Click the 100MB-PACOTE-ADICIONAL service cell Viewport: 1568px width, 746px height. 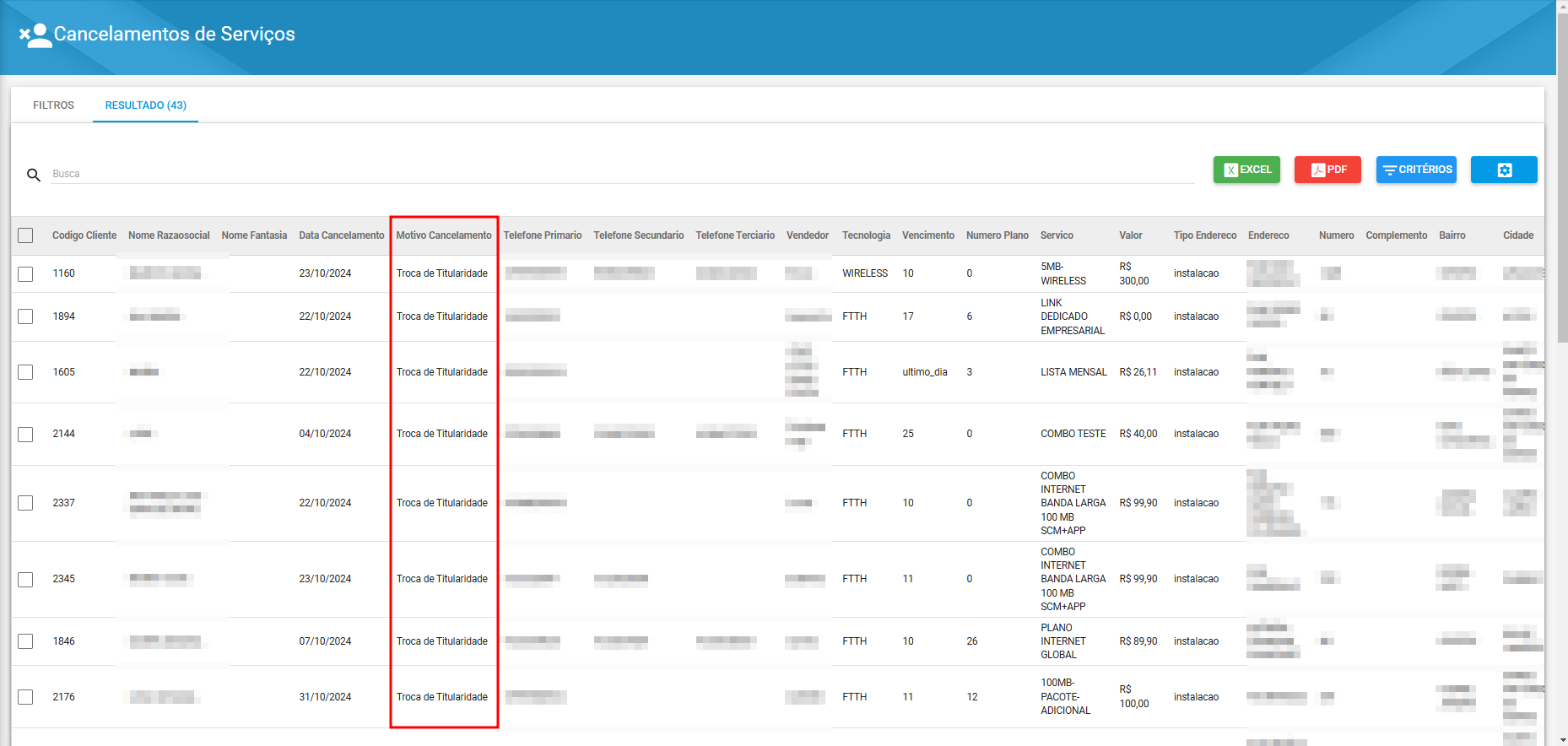click(1065, 697)
